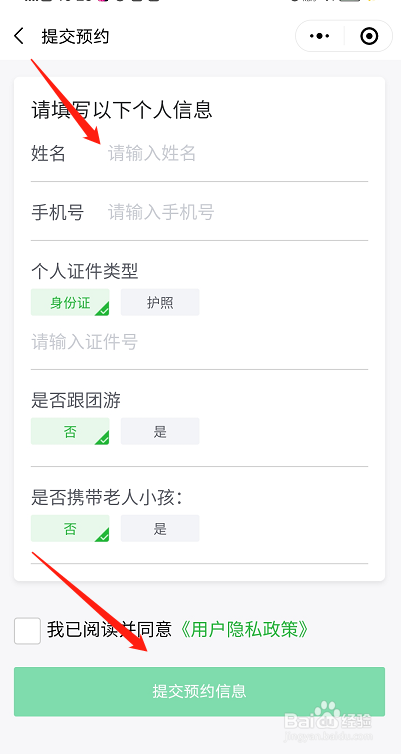Click the 请填写以下个人信息 heading
Screen dimensions: 401x754
122,110
